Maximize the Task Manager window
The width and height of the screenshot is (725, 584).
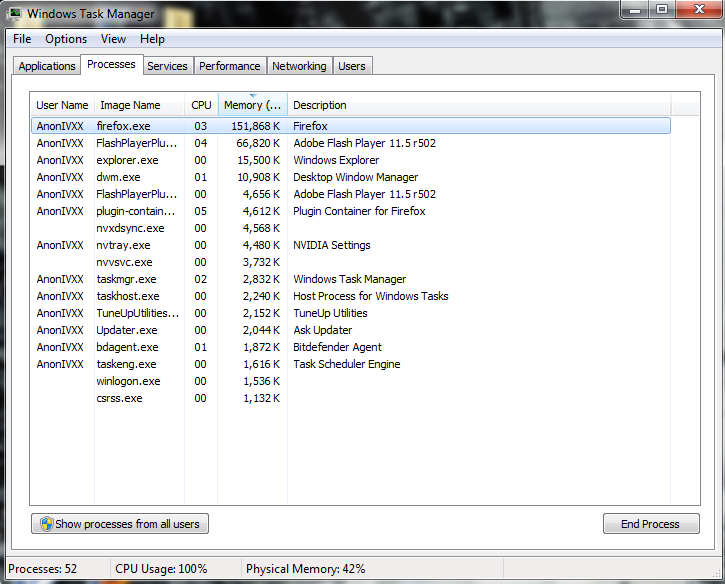point(662,9)
